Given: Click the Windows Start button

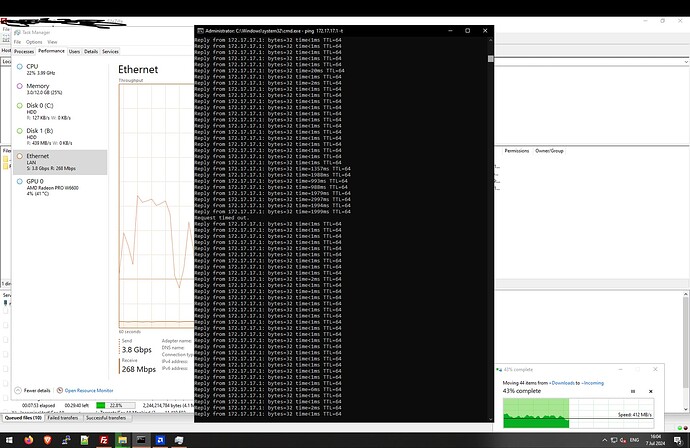Looking at the screenshot, I should coord(8,440).
